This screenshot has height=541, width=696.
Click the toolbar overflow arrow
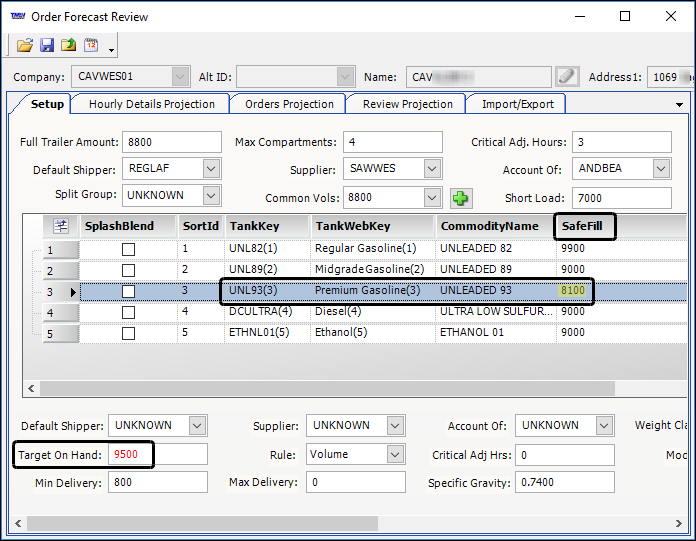pos(111,49)
